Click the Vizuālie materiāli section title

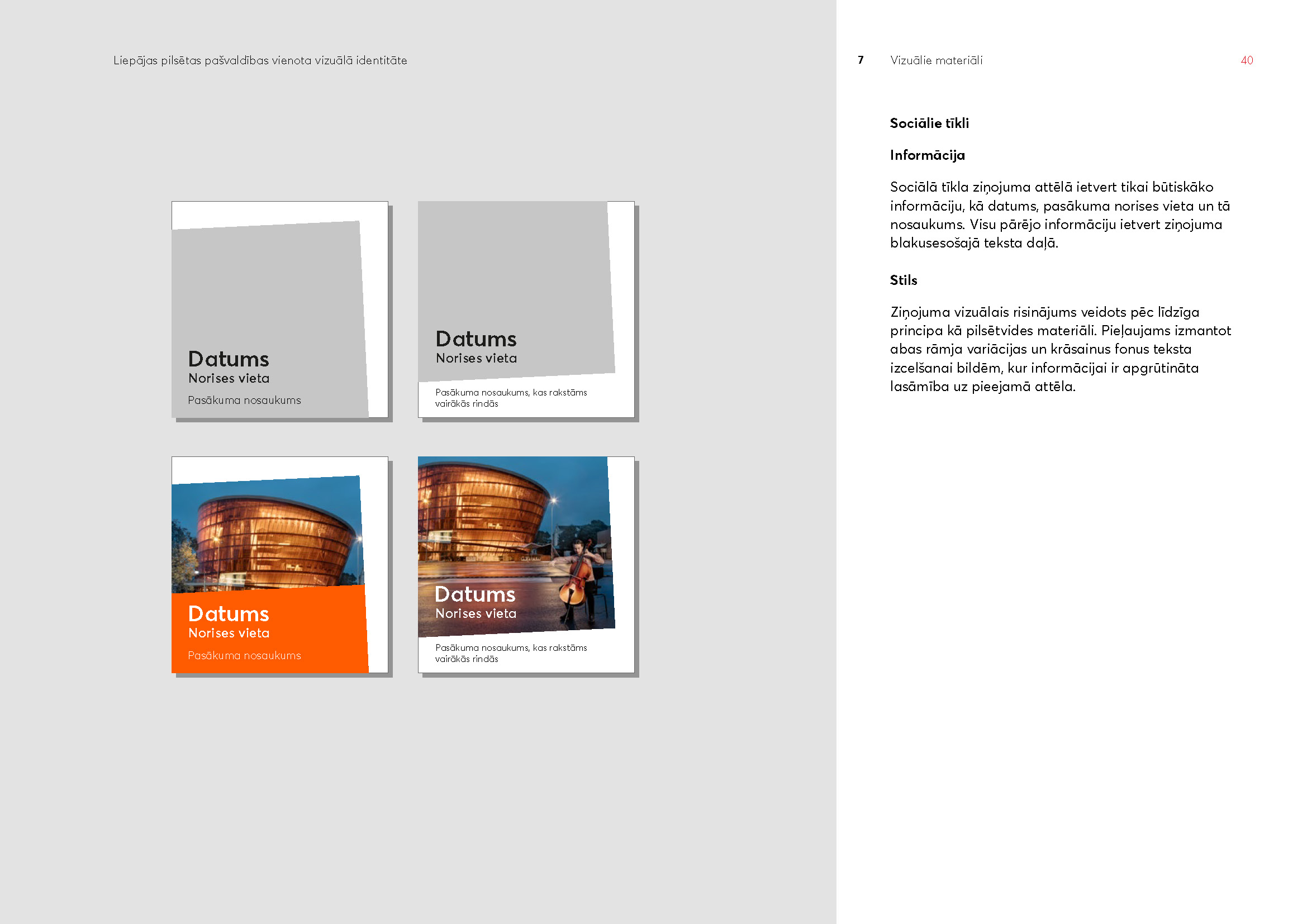point(936,60)
